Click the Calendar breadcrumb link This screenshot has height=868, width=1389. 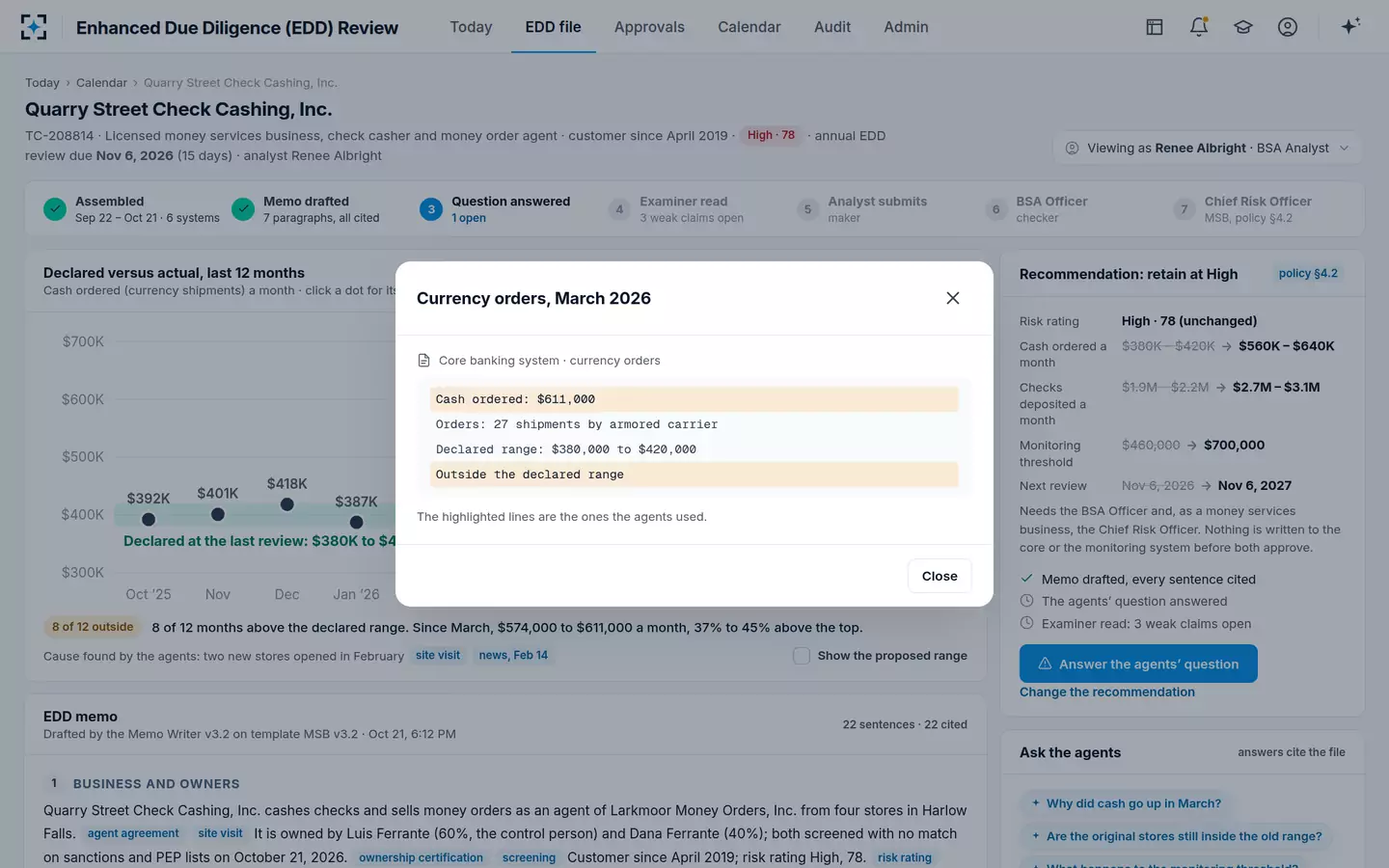tap(101, 83)
